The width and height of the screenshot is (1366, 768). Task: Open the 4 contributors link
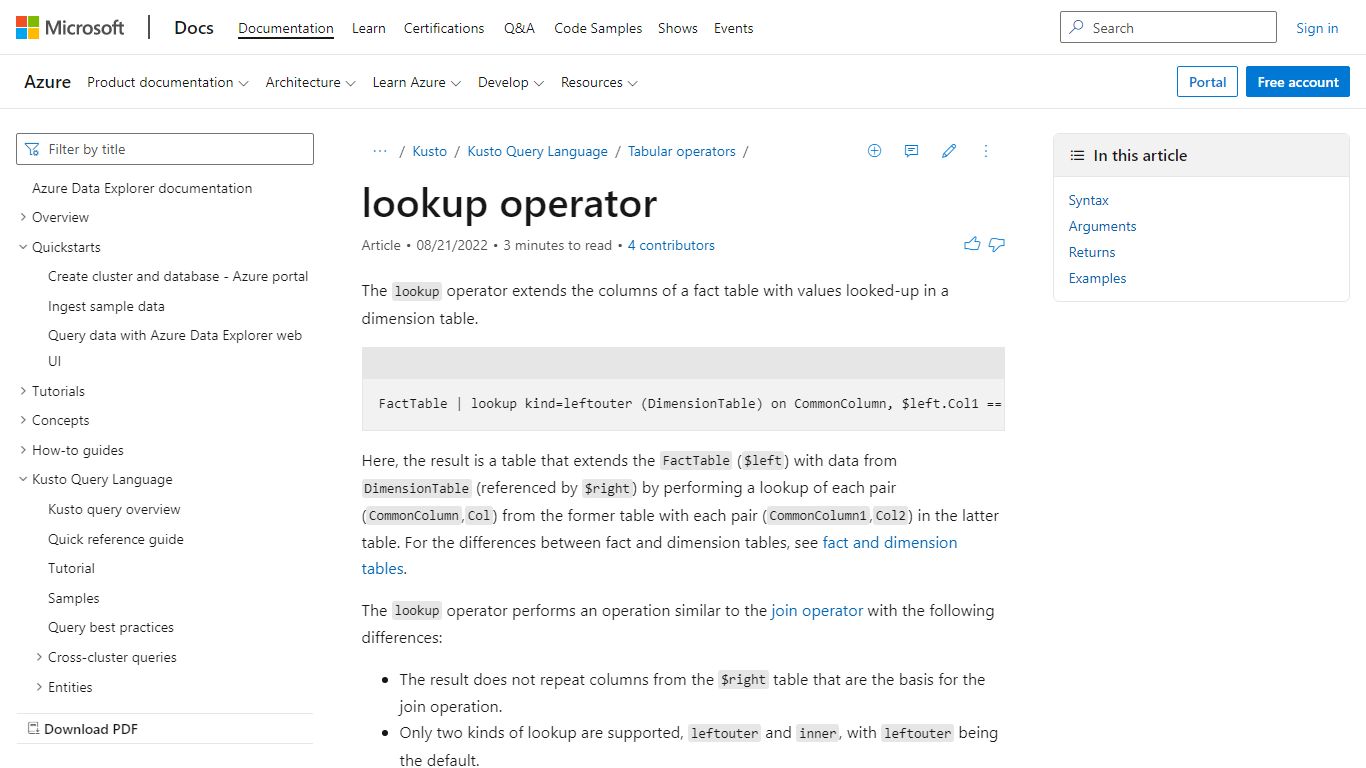(x=671, y=245)
